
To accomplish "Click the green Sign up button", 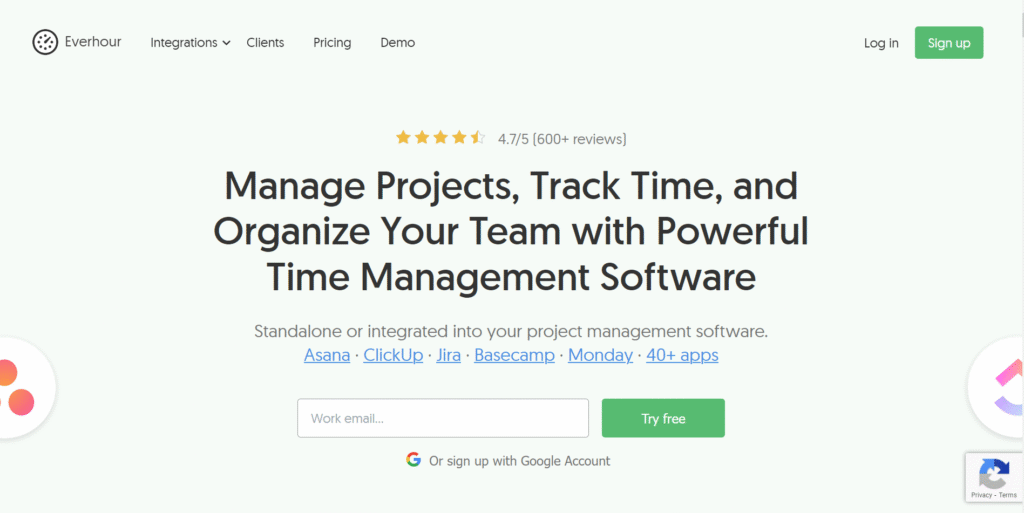I will click(x=949, y=43).
